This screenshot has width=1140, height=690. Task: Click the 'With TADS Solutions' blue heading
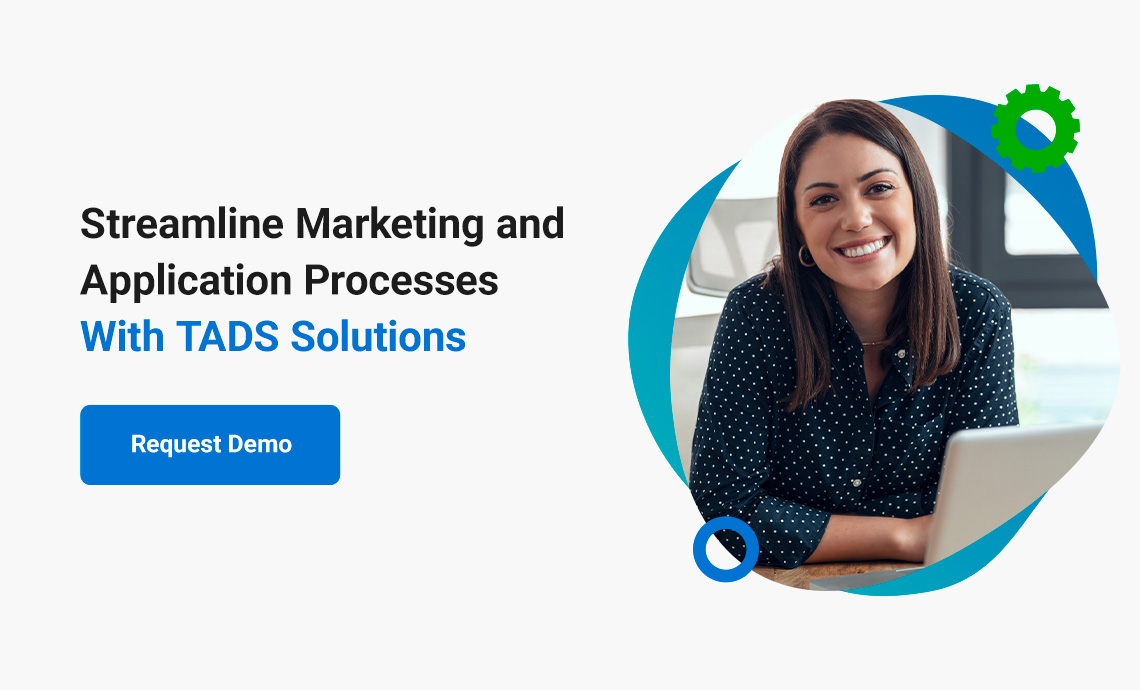[273, 337]
